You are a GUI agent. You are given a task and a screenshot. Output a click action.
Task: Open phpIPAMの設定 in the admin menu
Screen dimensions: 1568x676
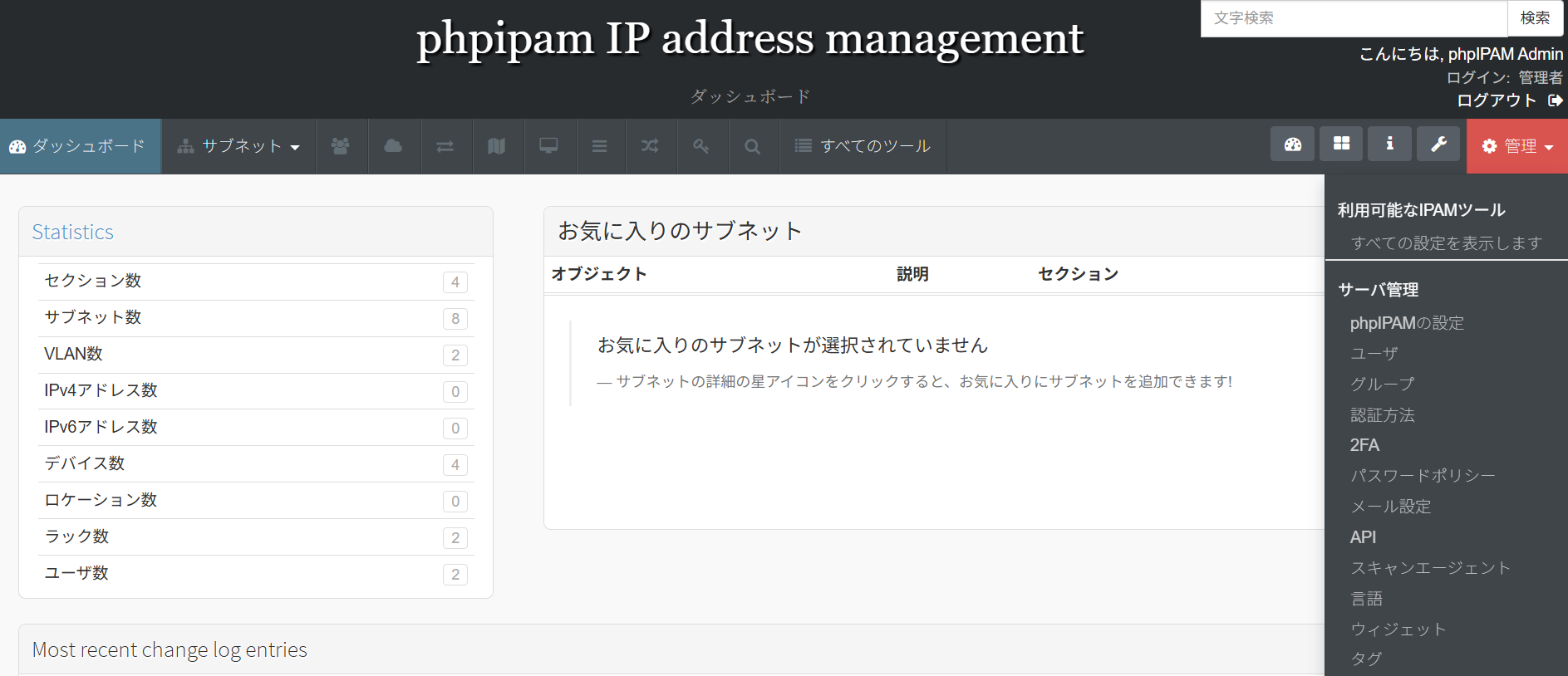(1407, 323)
